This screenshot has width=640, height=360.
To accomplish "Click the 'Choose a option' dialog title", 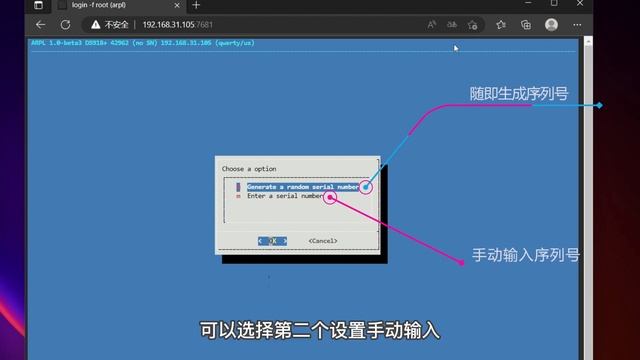I will (x=249, y=169).
